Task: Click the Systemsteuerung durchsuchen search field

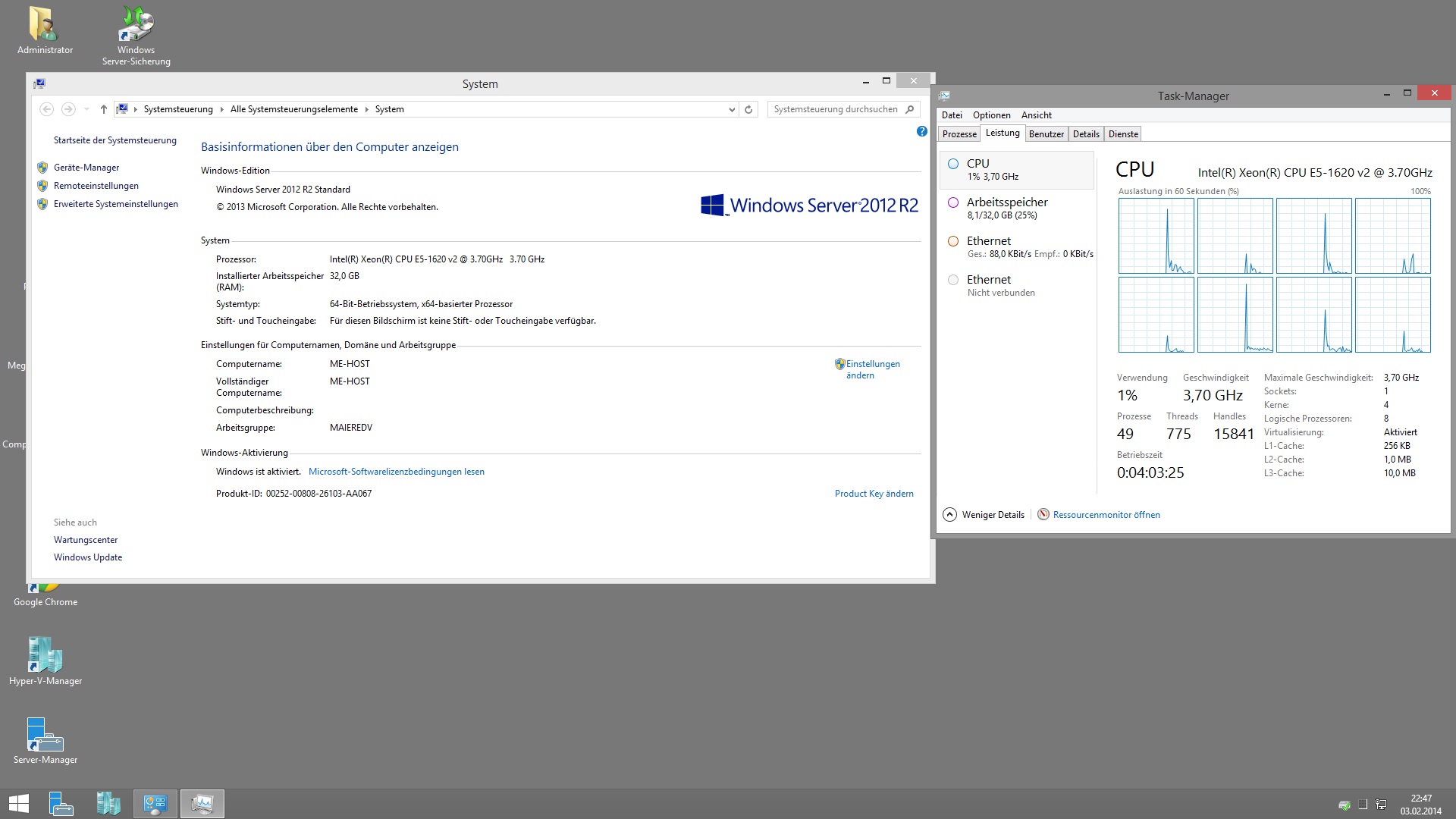Action: (836, 109)
